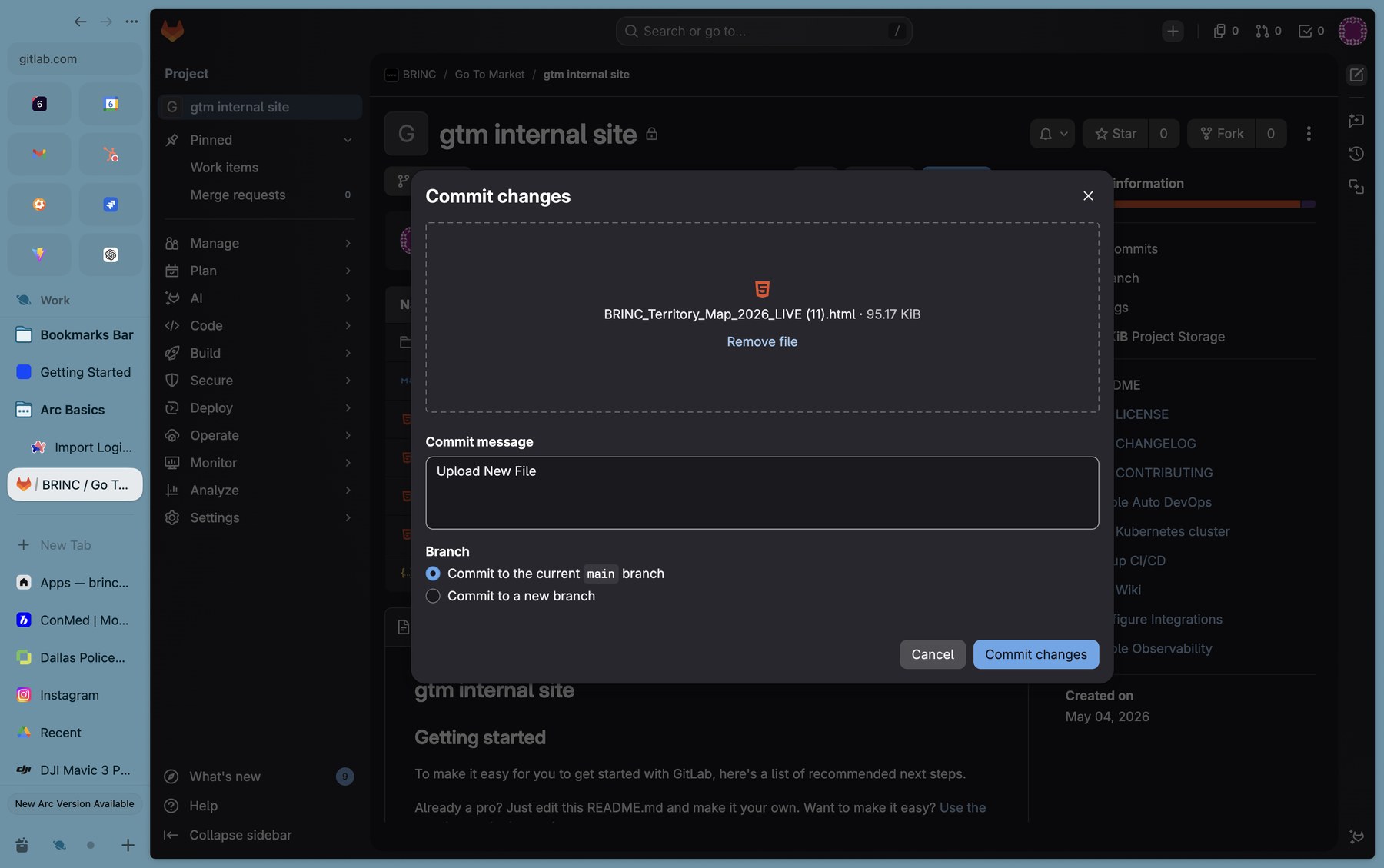Click the Commit message text field
The height and width of the screenshot is (868, 1384).
pyautogui.click(x=762, y=493)
